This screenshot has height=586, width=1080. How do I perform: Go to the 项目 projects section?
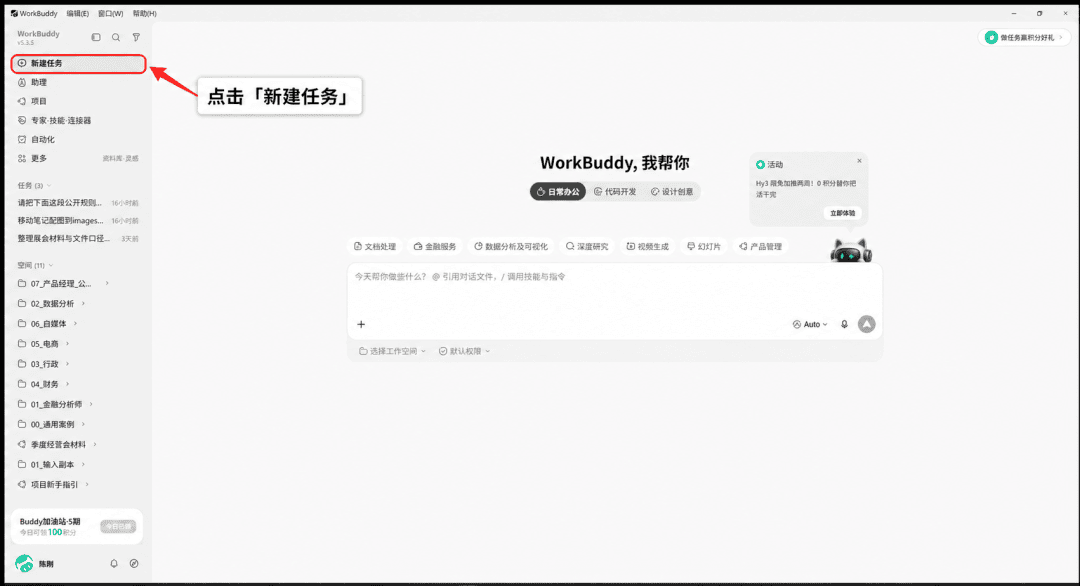pyautogui.click(x=79, y=101)
